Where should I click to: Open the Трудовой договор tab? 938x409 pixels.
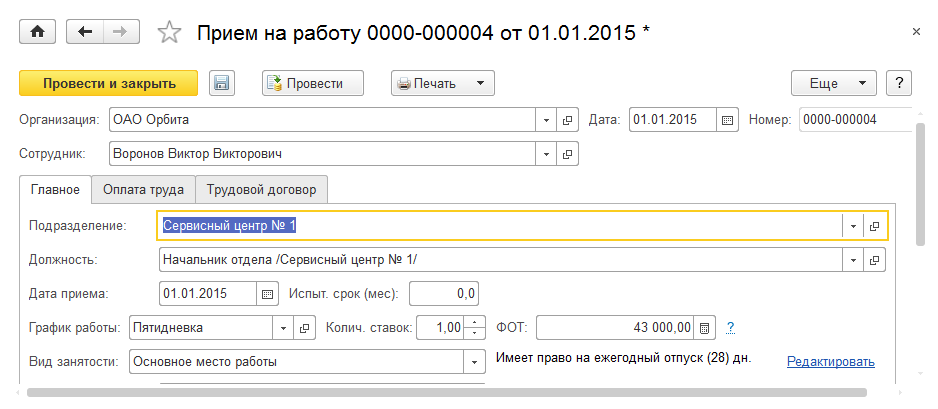[261, 189]
